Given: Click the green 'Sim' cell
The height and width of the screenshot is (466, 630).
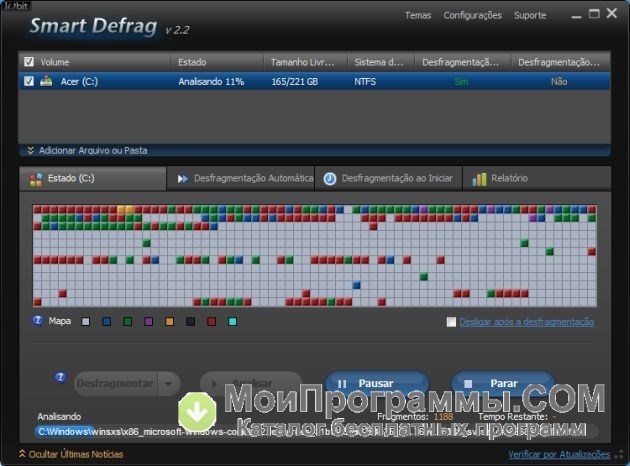Looking at the screenshot, I should 461,82.
